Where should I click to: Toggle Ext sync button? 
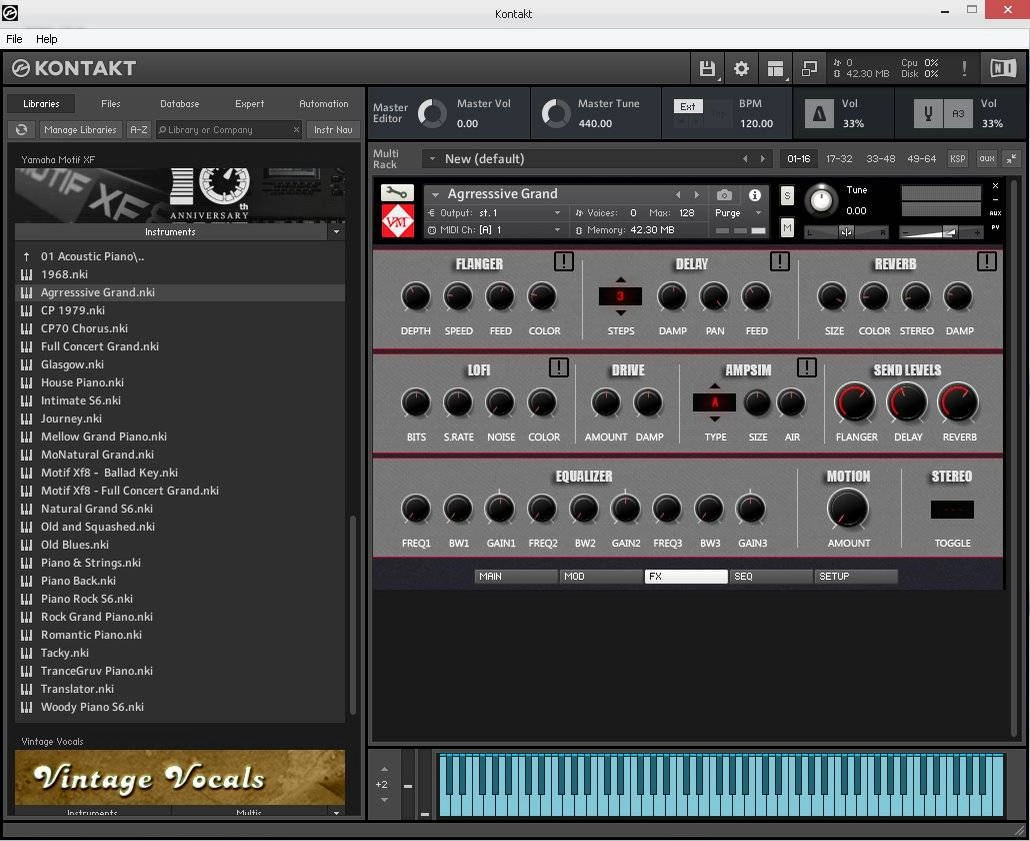click(x=688, y=106)
